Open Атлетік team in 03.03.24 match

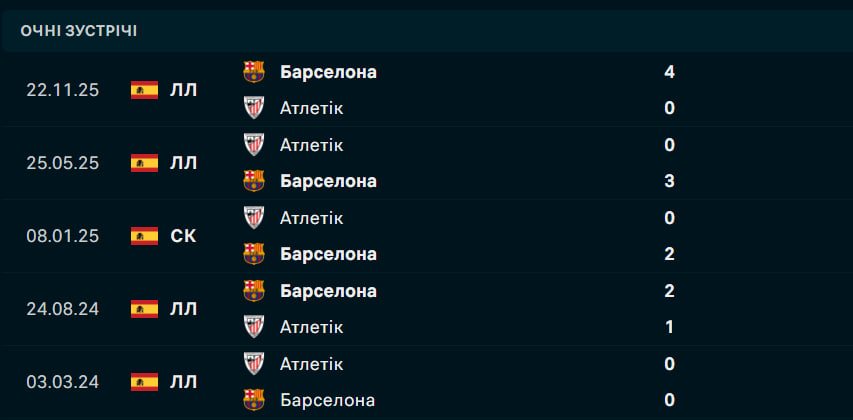point(311,364)
